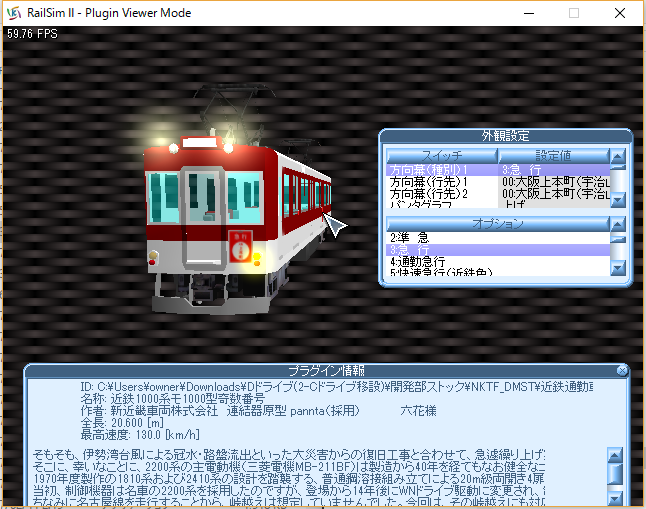This screenshot has width=646, height=509.
Task: Click the up arrow of the switch list scrollbar
Action: click(618, 156)
